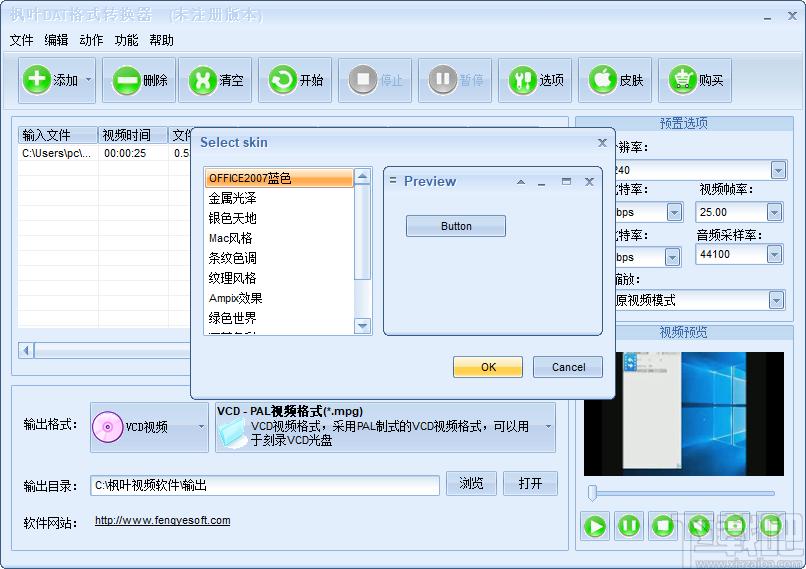Select the OFFICE2007蓝色 skin

point(279,178)
